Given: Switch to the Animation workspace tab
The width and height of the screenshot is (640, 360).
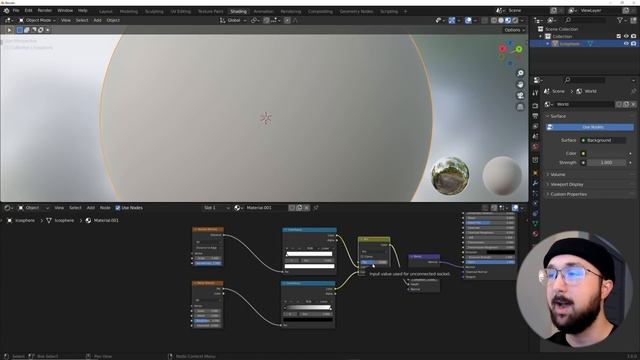Looking at the screenshot, I should (264, 11).
